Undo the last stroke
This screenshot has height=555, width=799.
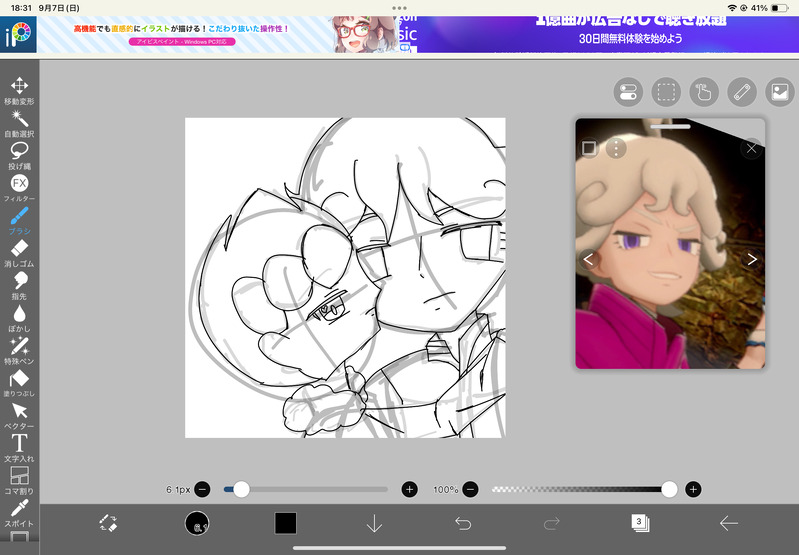tap(463, 523)
